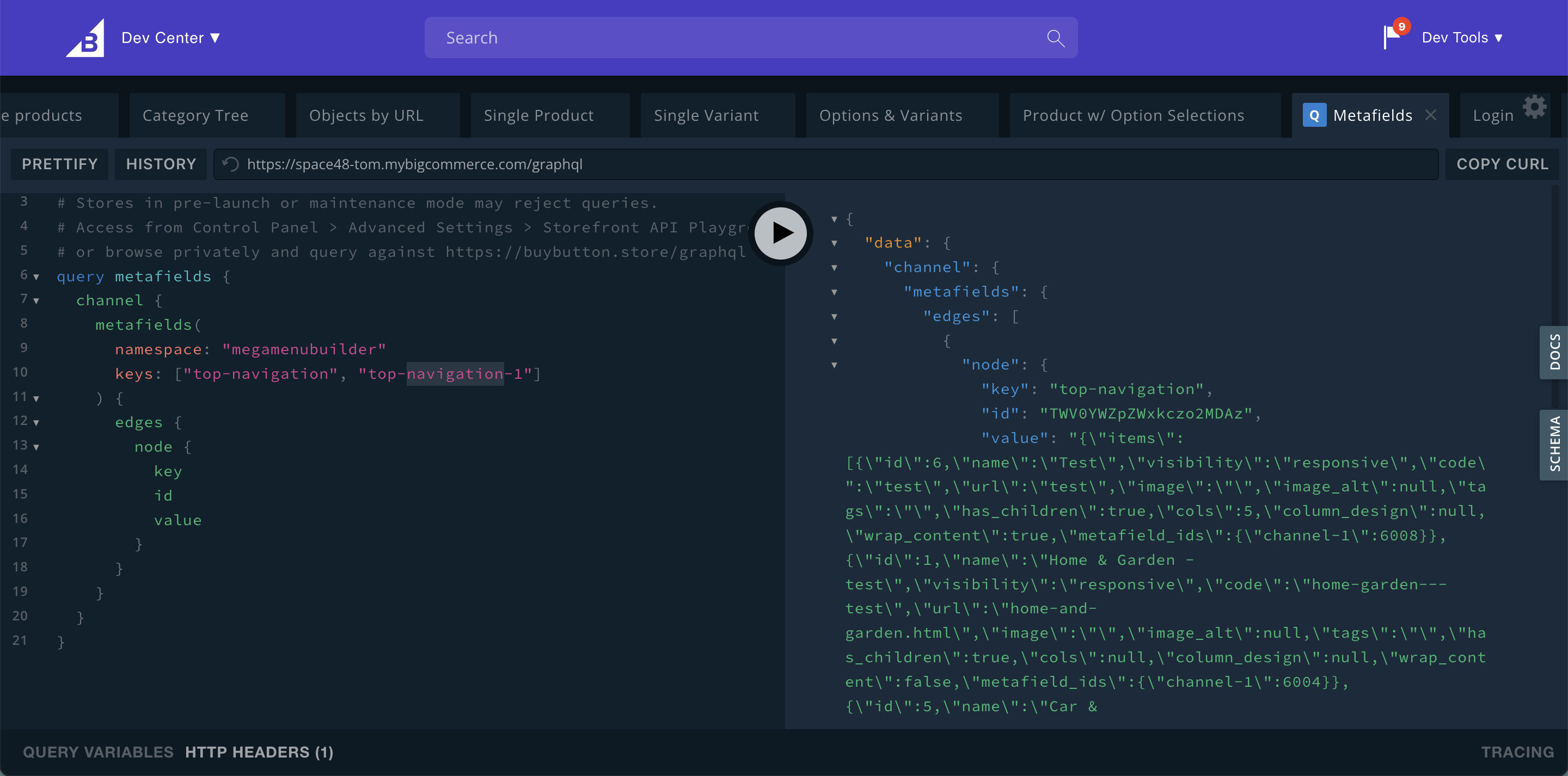Click the namespace argument on line 9
The height and width of the screenshot is (776, 1568).
[158, 349]
